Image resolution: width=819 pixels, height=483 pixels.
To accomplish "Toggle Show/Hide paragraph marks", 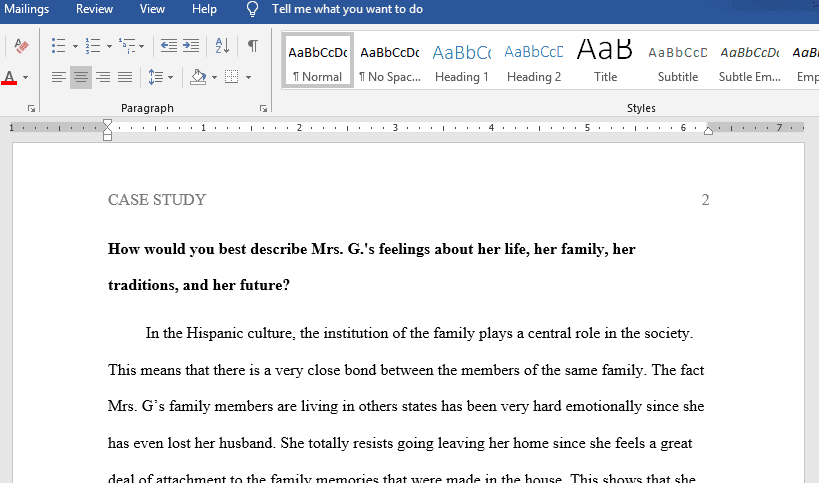I will click(252, 46).
